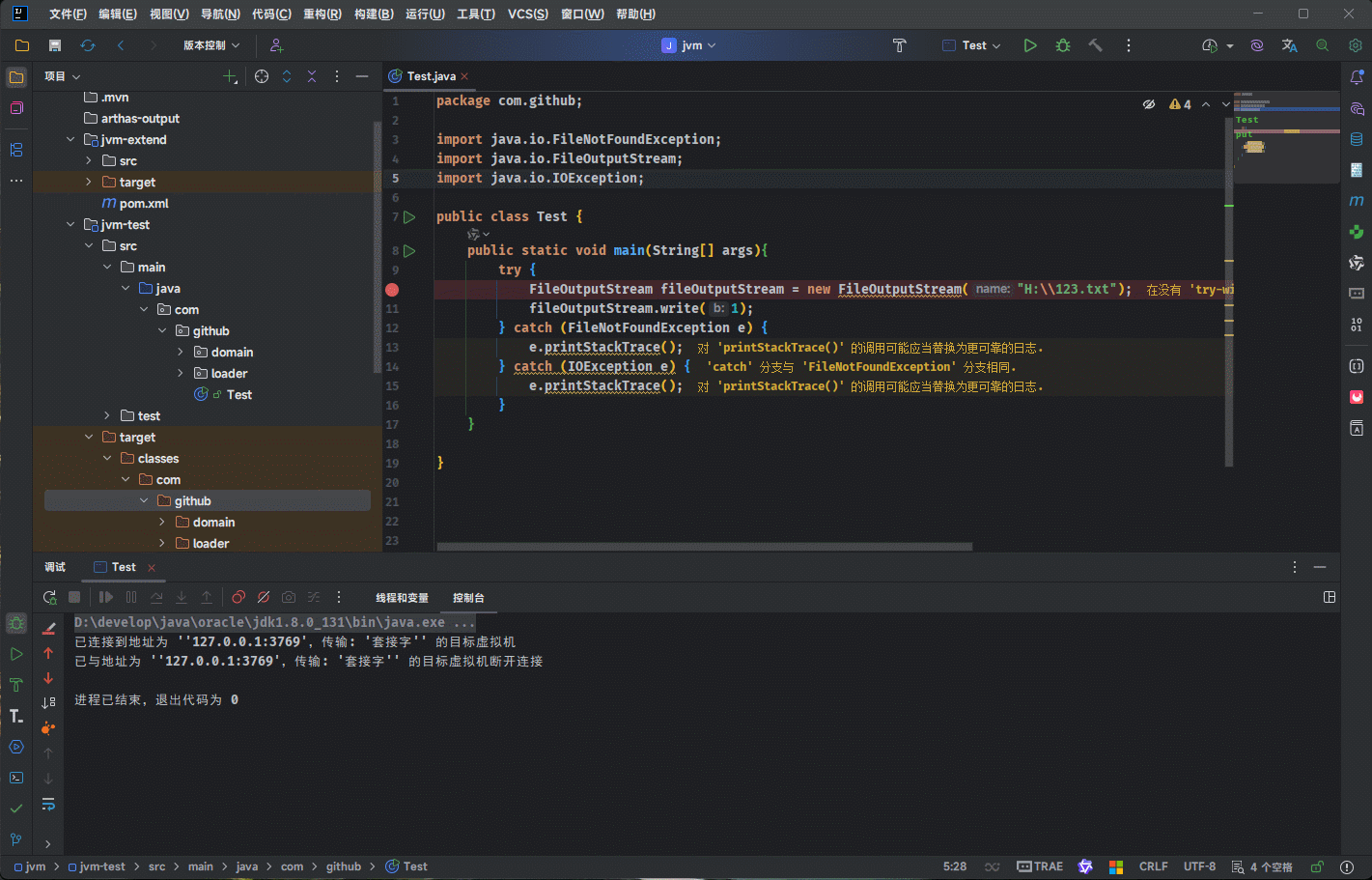Click the translate icon in top toolbar
This screenshot has height=880, width=1372.
1289,45
